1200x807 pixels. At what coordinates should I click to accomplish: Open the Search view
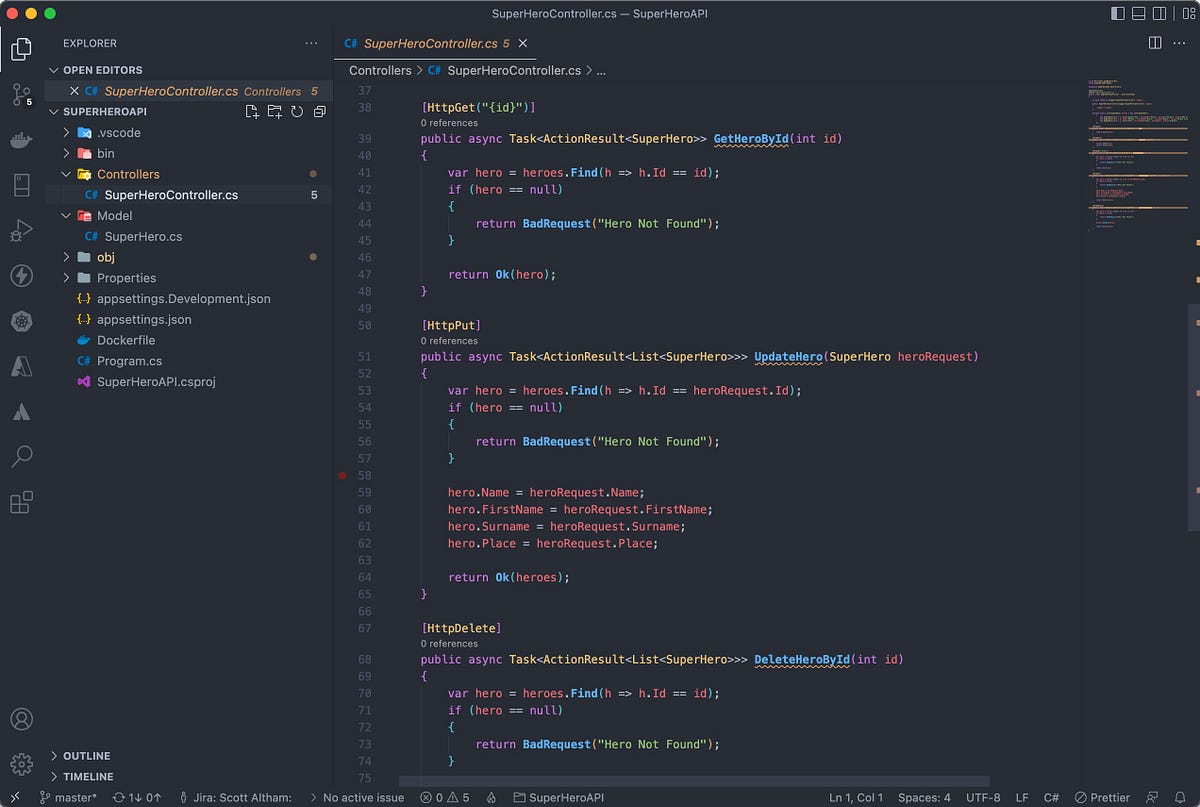click(x=21, y=457)
